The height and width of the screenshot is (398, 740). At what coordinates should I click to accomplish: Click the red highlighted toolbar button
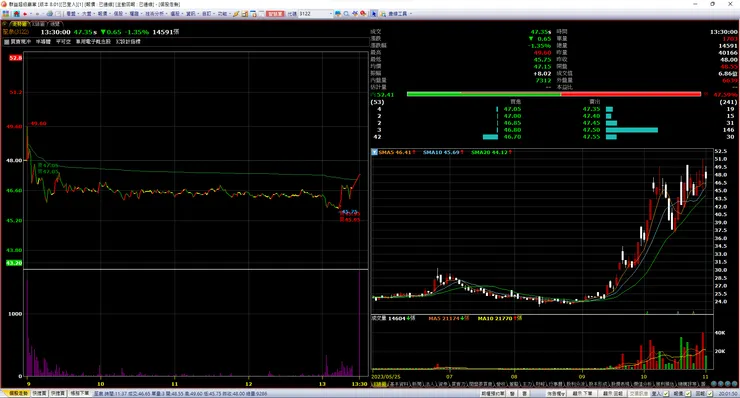pos(275,14)
